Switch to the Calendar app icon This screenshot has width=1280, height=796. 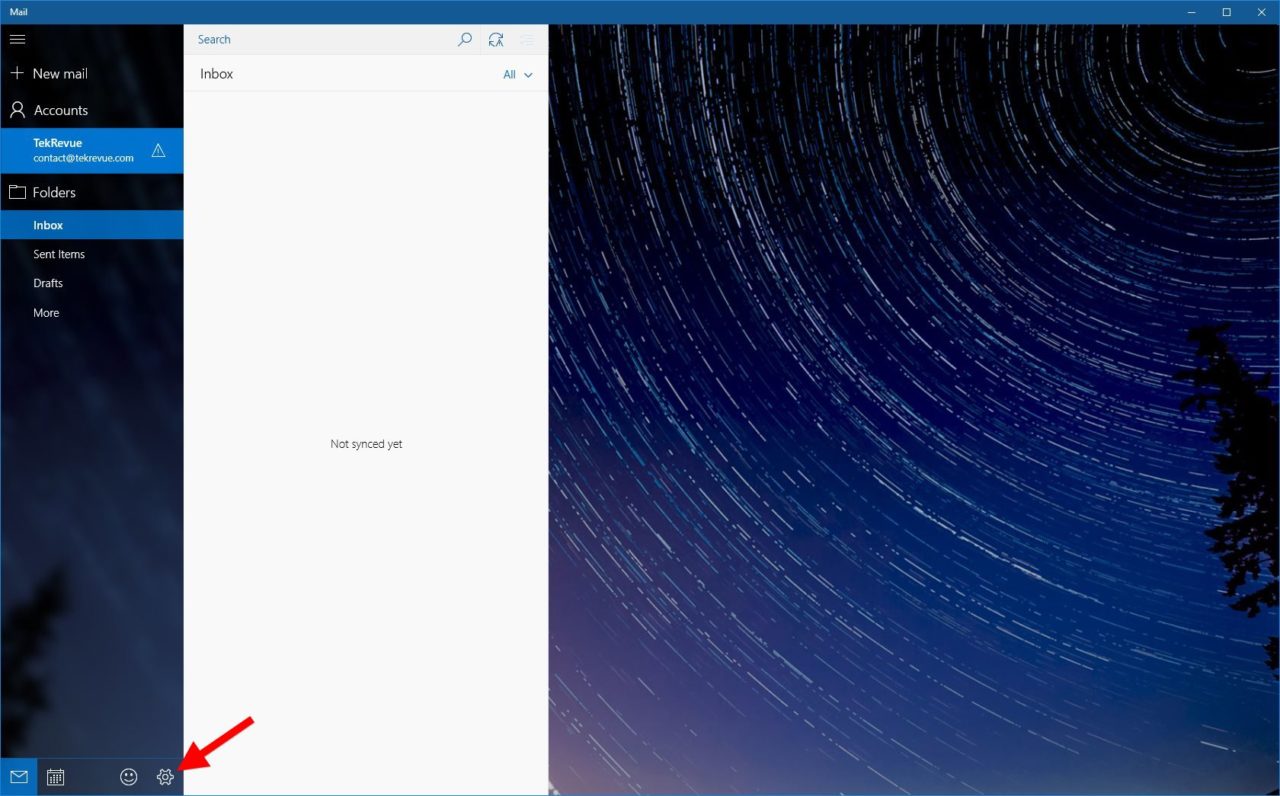pyautogui.click(x=55, y=776)
